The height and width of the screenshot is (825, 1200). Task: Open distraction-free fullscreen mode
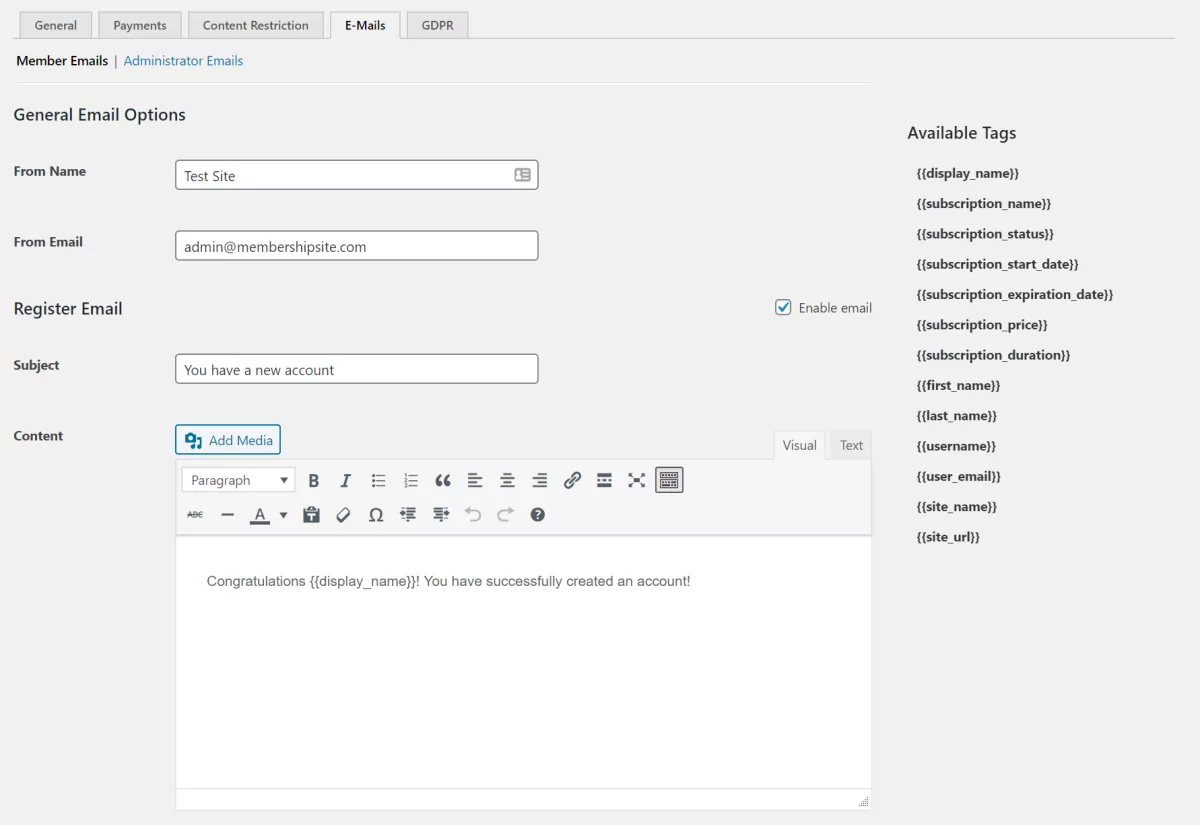[x=637, y=481]
